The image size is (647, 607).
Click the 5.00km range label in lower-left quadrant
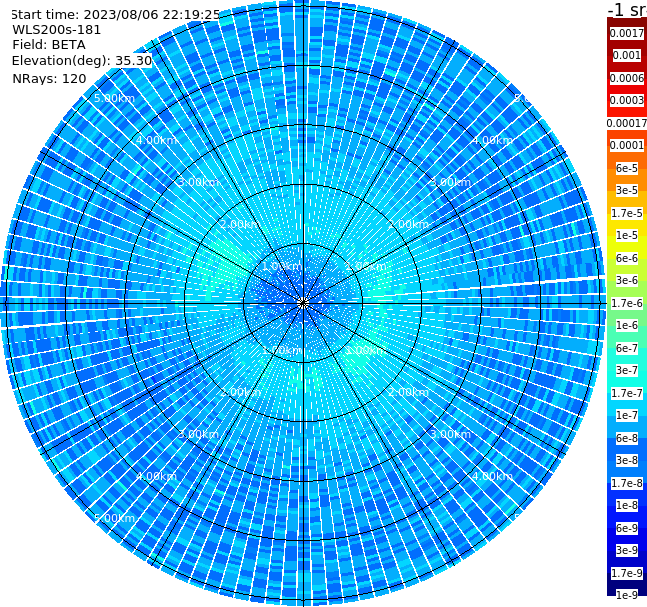(114, 518)
